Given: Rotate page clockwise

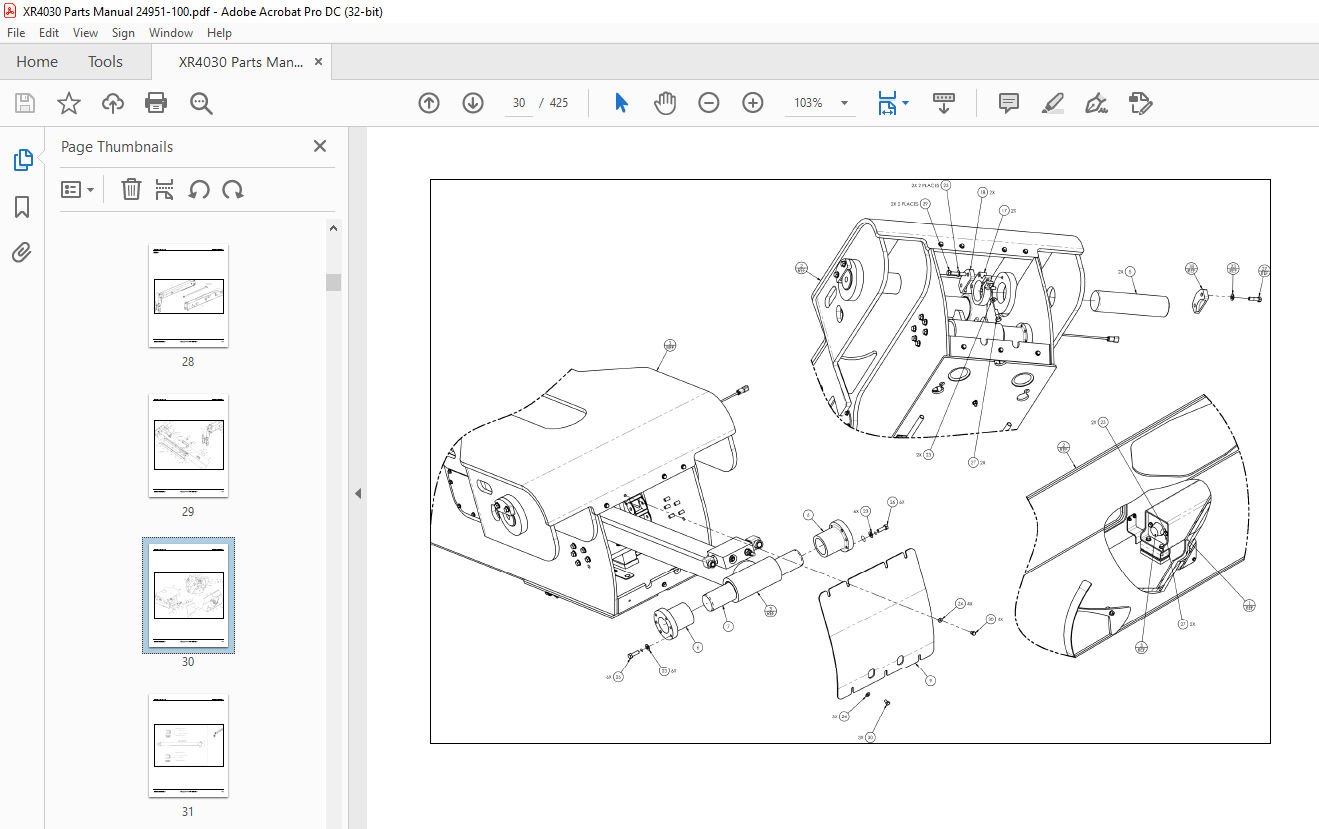Looking at the screenshot, I should (x=233, y=189).
